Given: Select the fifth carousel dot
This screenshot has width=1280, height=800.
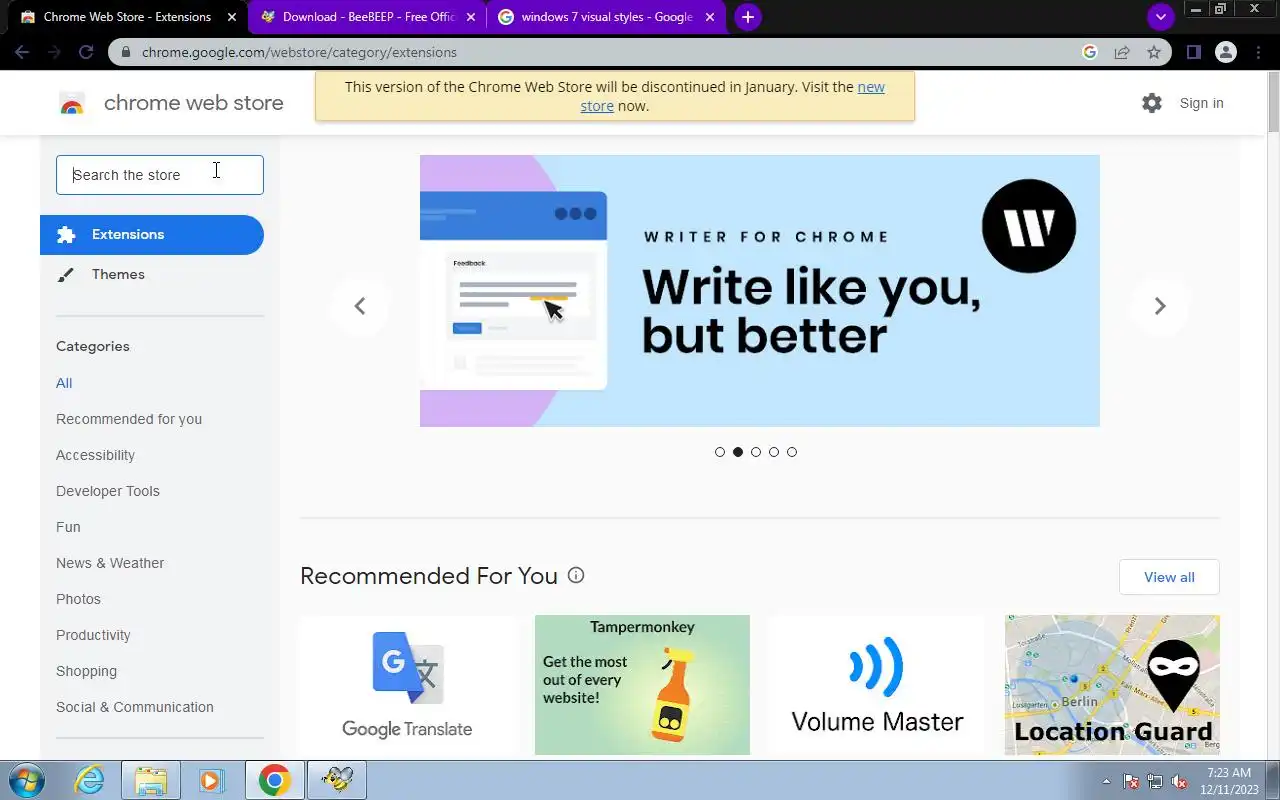Looking at the screenshot, I should 792,452.
